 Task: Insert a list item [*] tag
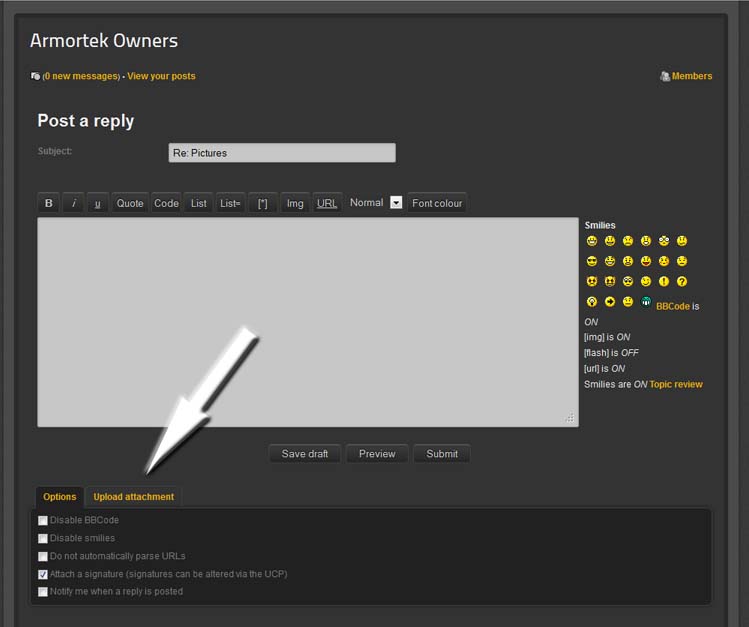point(263,203)
